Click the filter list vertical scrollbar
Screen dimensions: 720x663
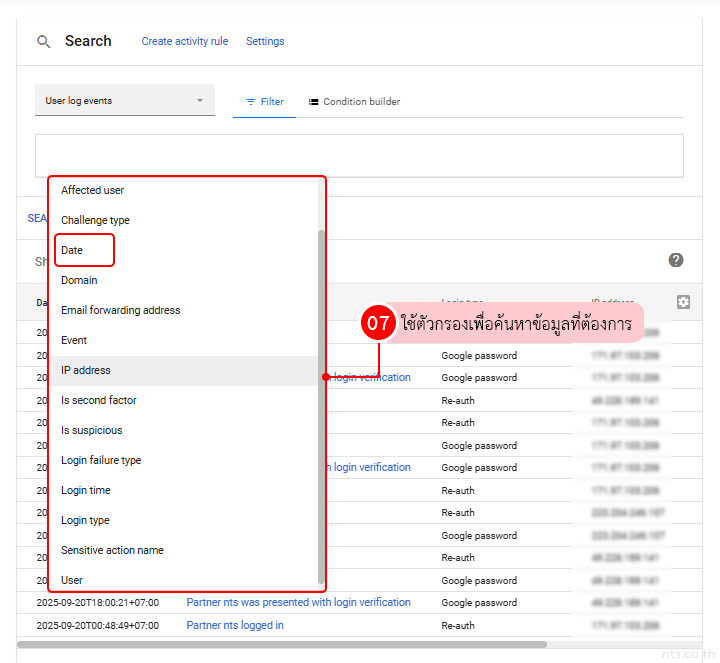pos(321,400)
